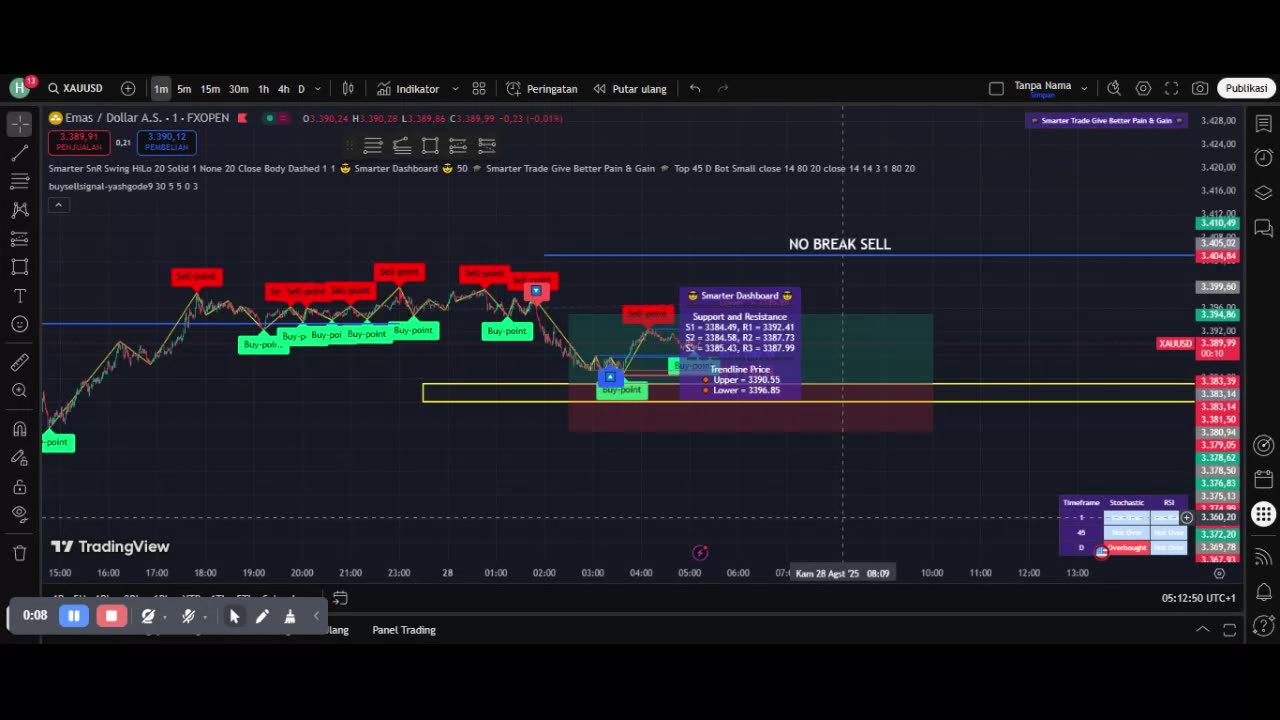Select the crosshair cursor tool
The image size is (1280, 720).
pyautogui.click(x=19, y=124)
